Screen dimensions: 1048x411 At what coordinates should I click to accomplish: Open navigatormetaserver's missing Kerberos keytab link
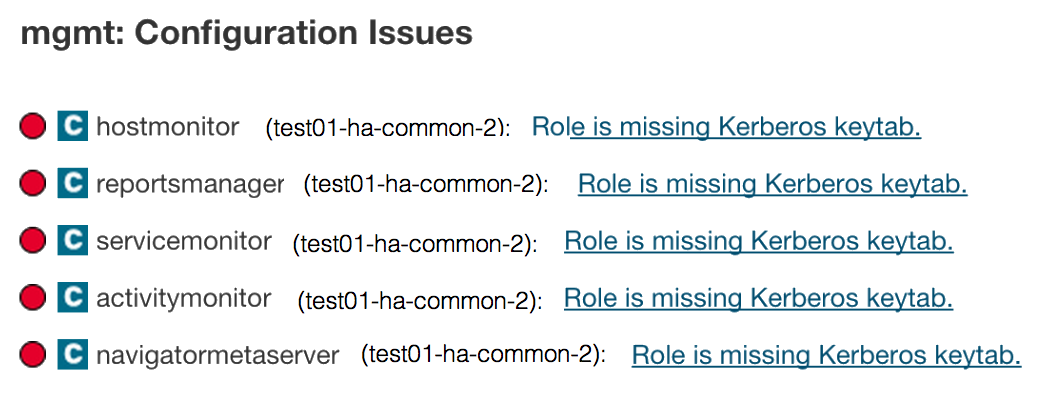click(826, 355)
